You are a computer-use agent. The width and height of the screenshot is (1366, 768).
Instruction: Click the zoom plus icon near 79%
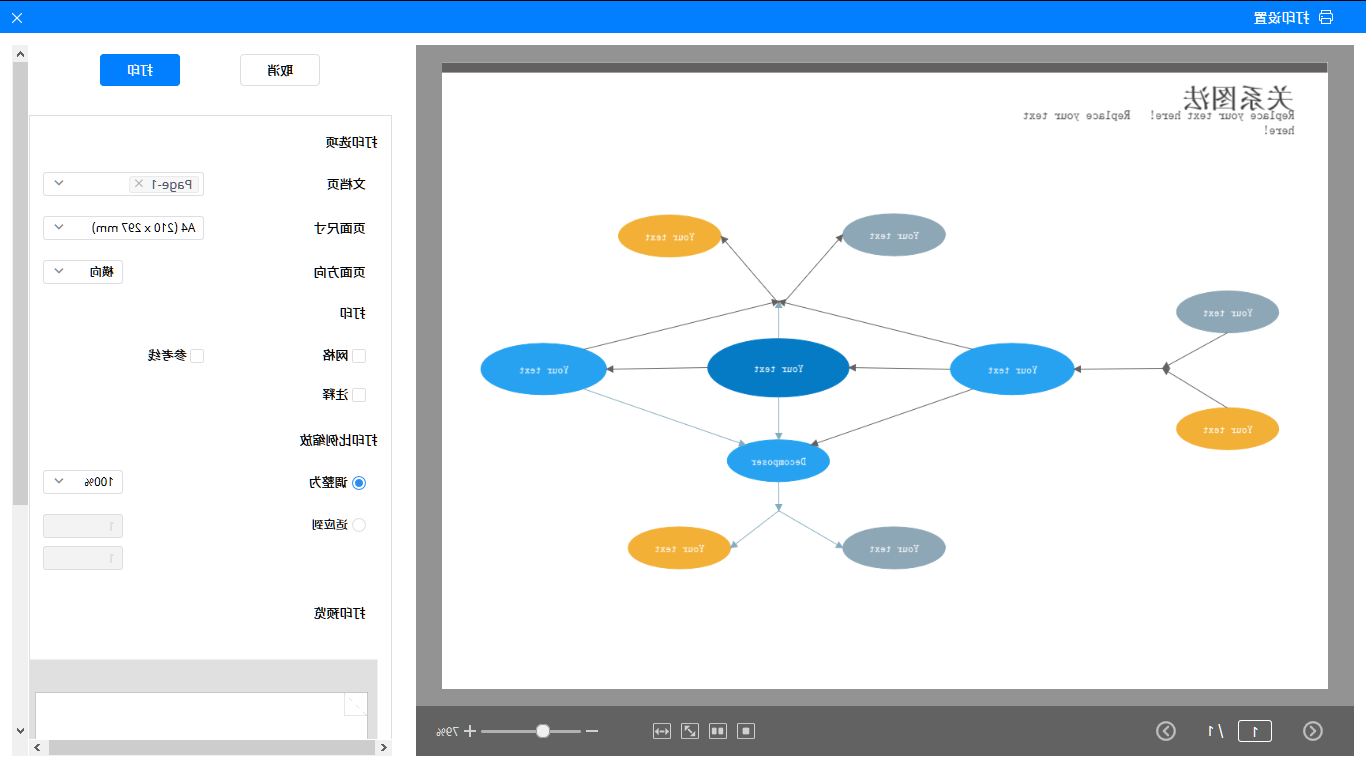(470, 731)
